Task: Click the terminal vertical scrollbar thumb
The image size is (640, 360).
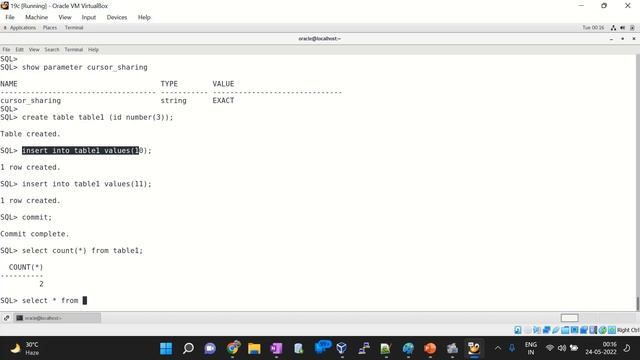Action: [x=637, y=304]
